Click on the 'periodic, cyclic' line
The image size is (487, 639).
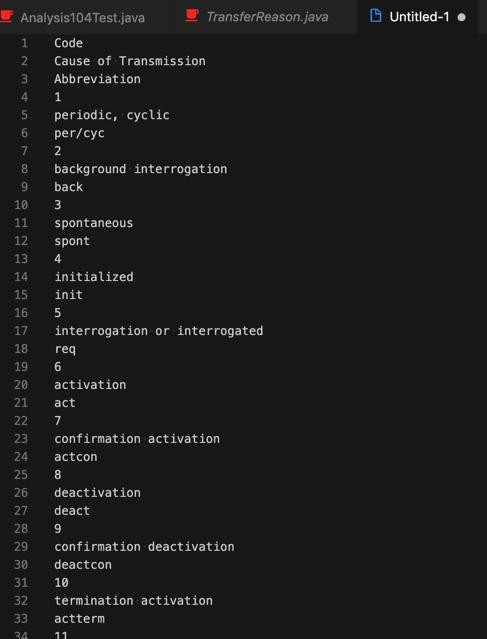click(x=112, y=115)
